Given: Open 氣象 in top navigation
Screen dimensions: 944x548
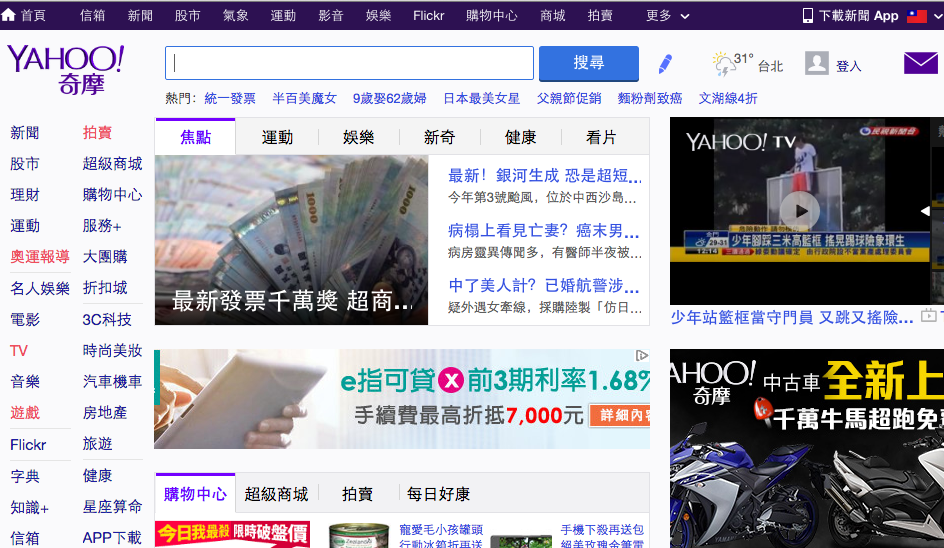Looking at the screenshot, I should coord(235,16).
